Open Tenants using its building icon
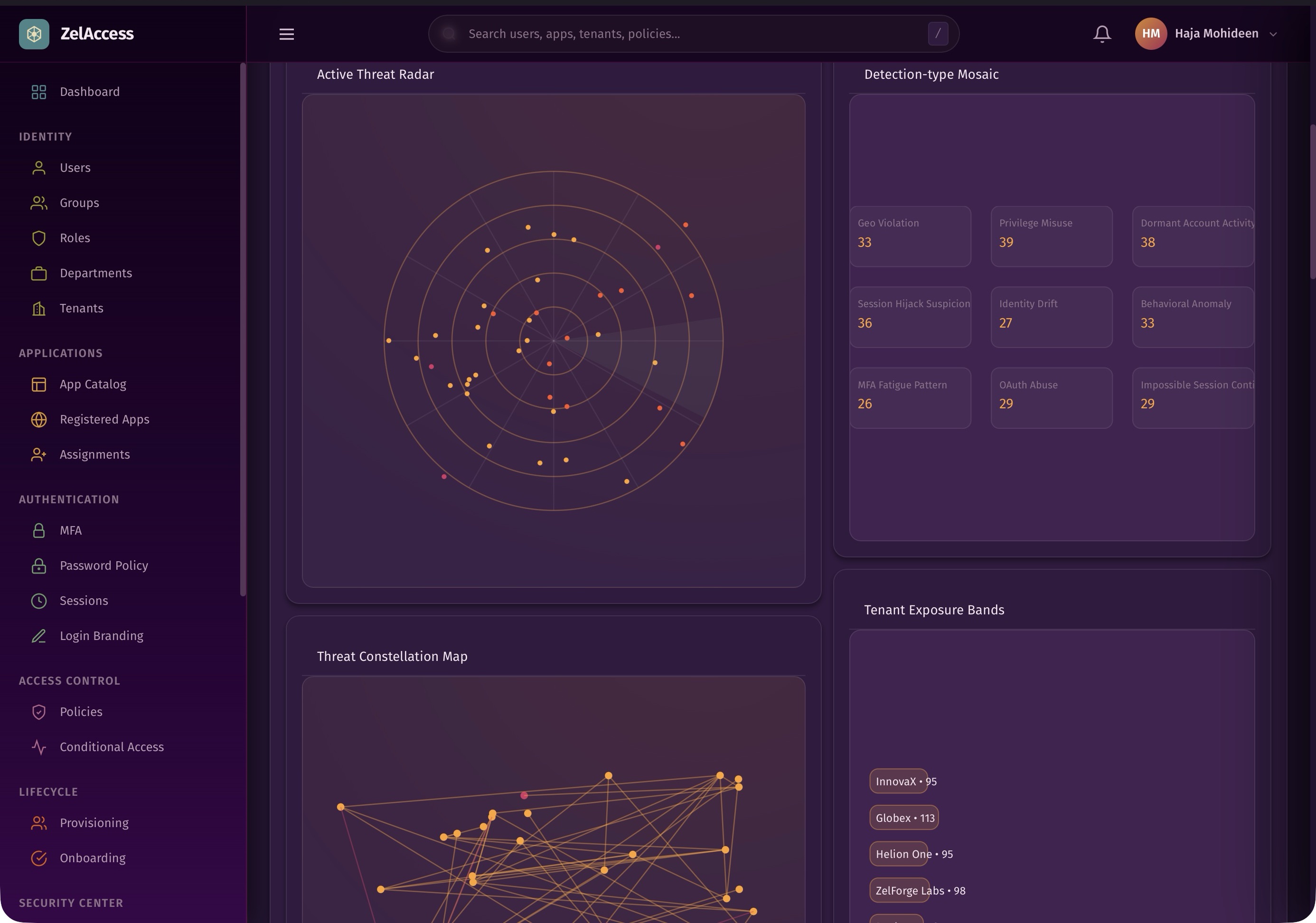 pos(38,309)
